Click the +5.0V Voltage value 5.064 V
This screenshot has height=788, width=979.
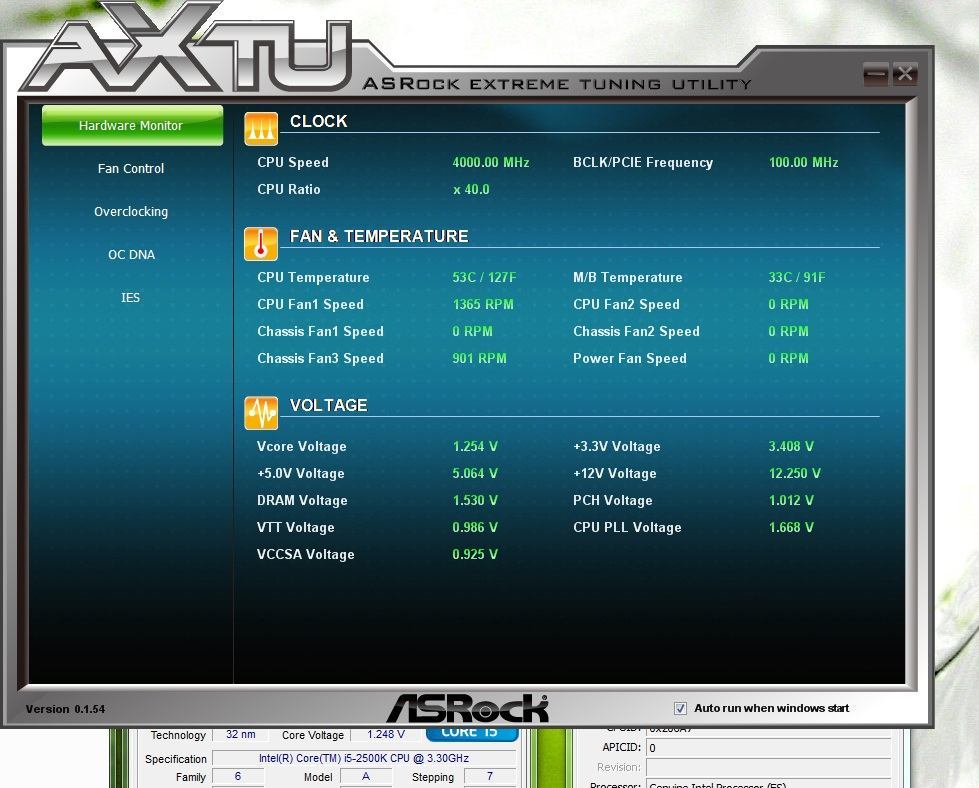[x=475, y=473]
